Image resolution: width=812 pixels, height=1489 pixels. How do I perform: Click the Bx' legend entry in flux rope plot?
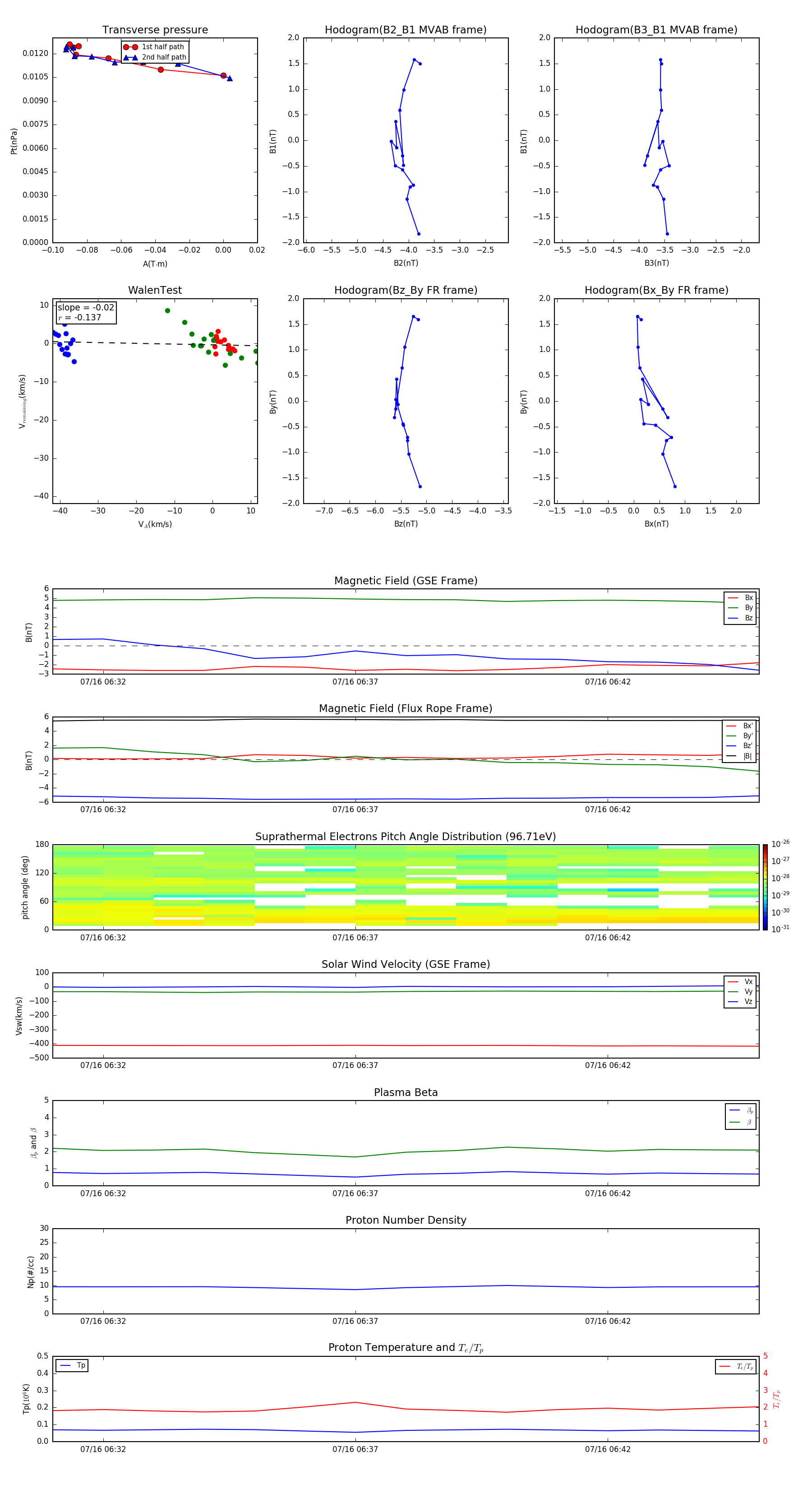pyautogui.click(x=740, y=726)
